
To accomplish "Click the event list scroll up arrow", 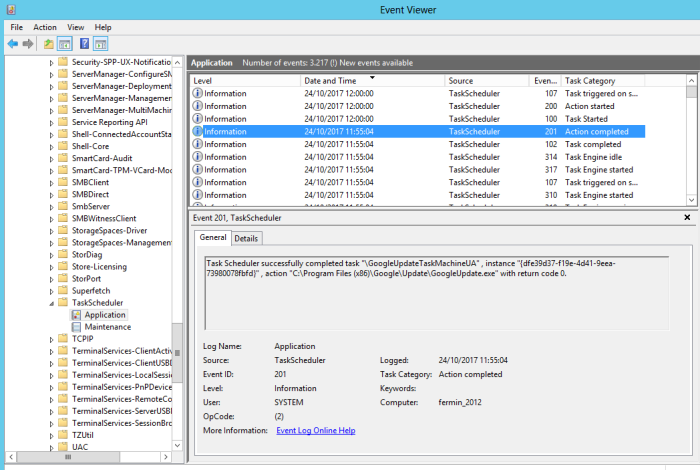I will coord(691,81).
